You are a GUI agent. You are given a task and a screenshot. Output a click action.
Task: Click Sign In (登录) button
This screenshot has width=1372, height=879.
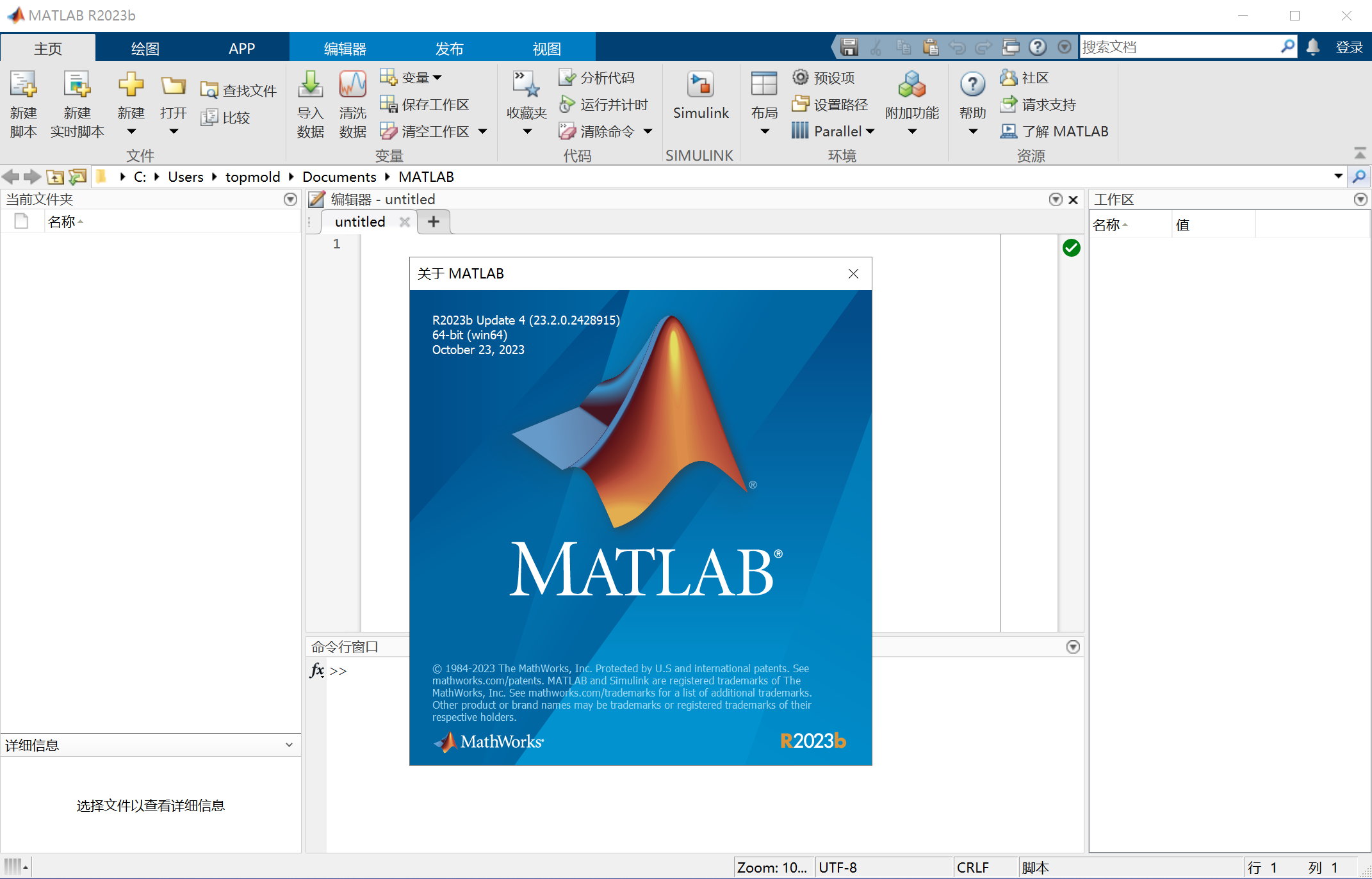click(x=1349, y=47)
